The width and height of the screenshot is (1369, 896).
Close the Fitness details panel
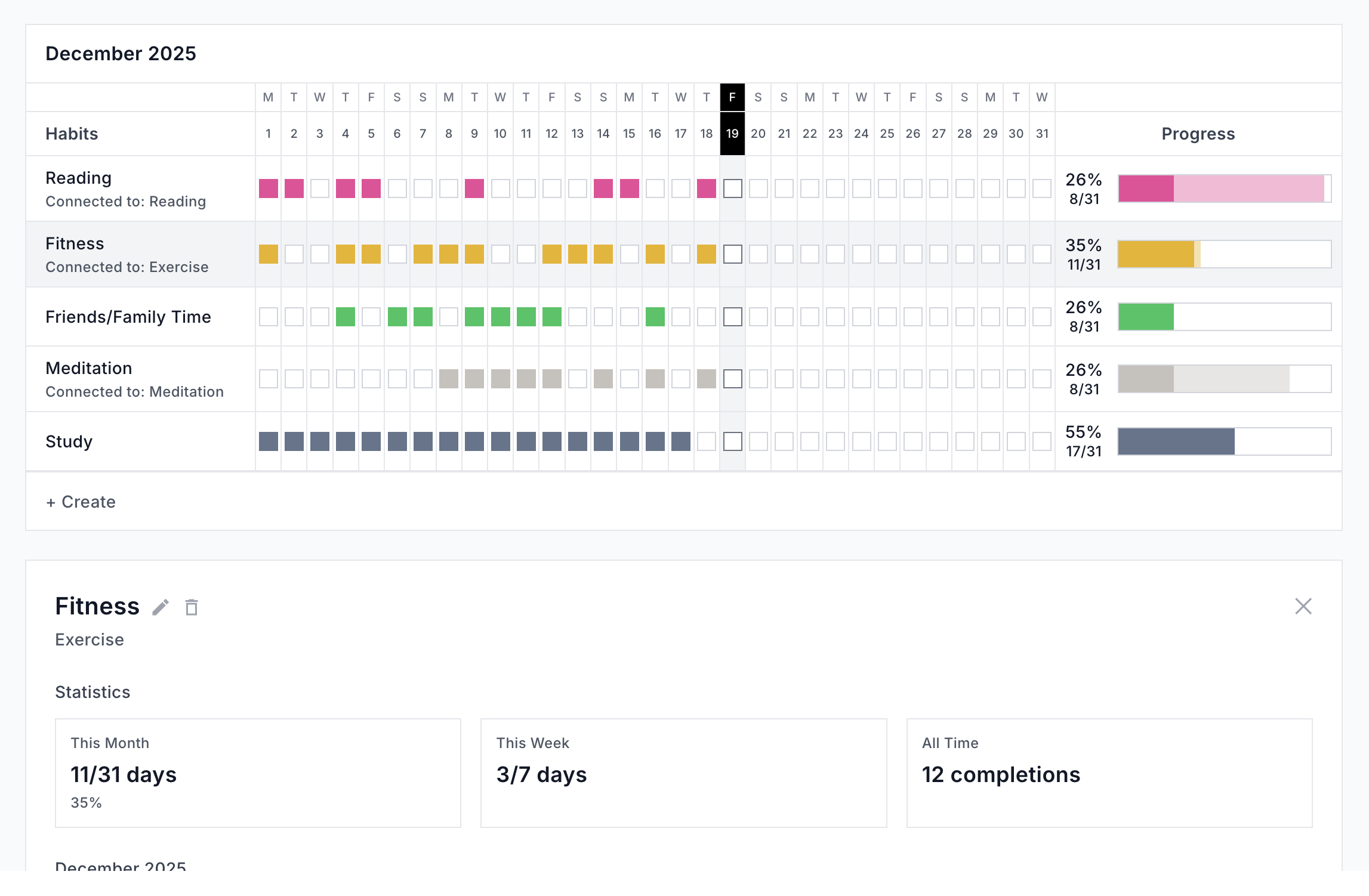pyautogui.click(x=1303, y=606)
